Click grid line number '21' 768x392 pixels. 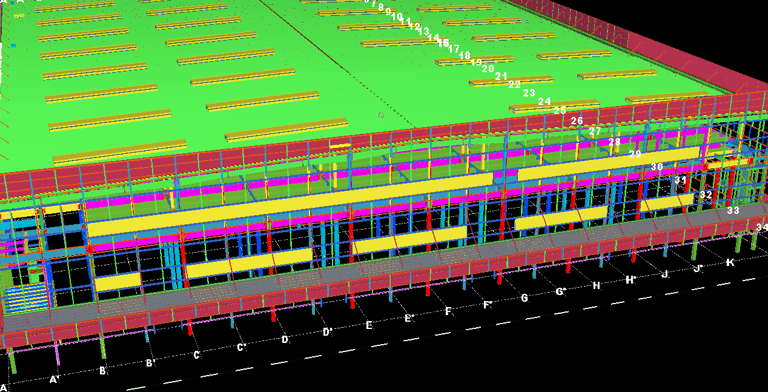point(501,76)
